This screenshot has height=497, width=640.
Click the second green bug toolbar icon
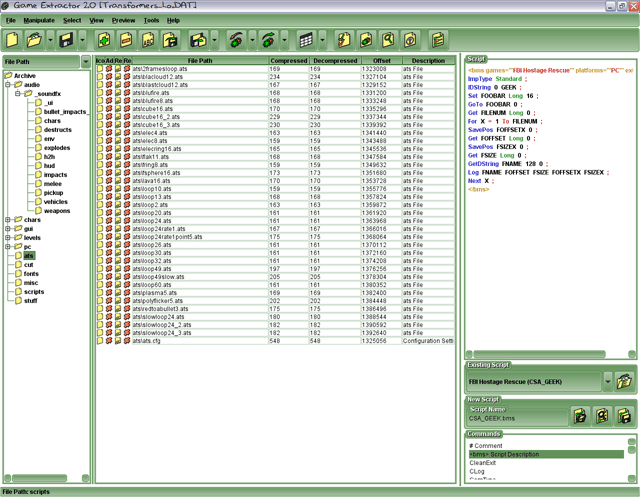(268, 40)
